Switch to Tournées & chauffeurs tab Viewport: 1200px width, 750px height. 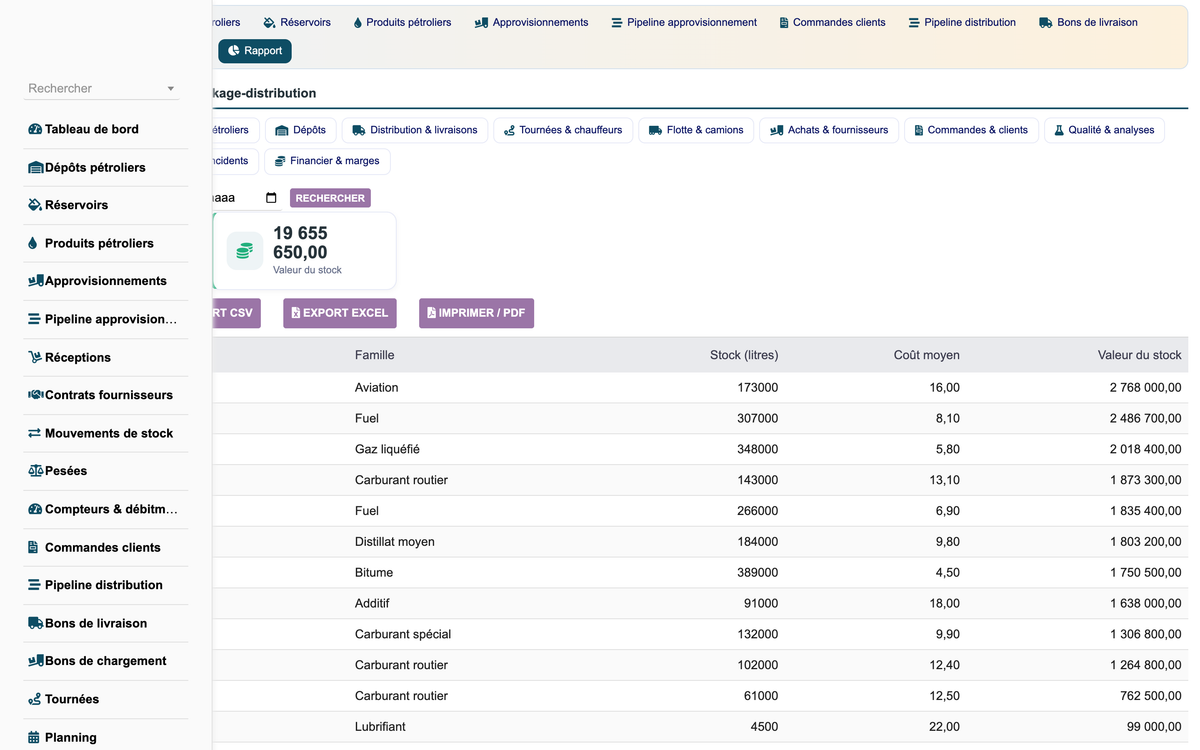tap(563, 130)
